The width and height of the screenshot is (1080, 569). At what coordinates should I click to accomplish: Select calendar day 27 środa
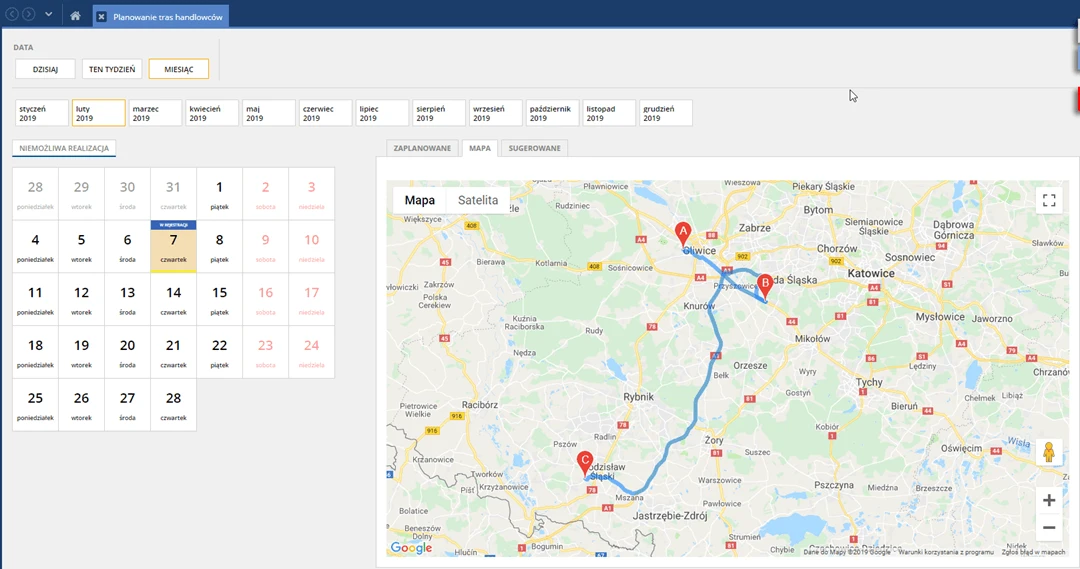[127, 404]
